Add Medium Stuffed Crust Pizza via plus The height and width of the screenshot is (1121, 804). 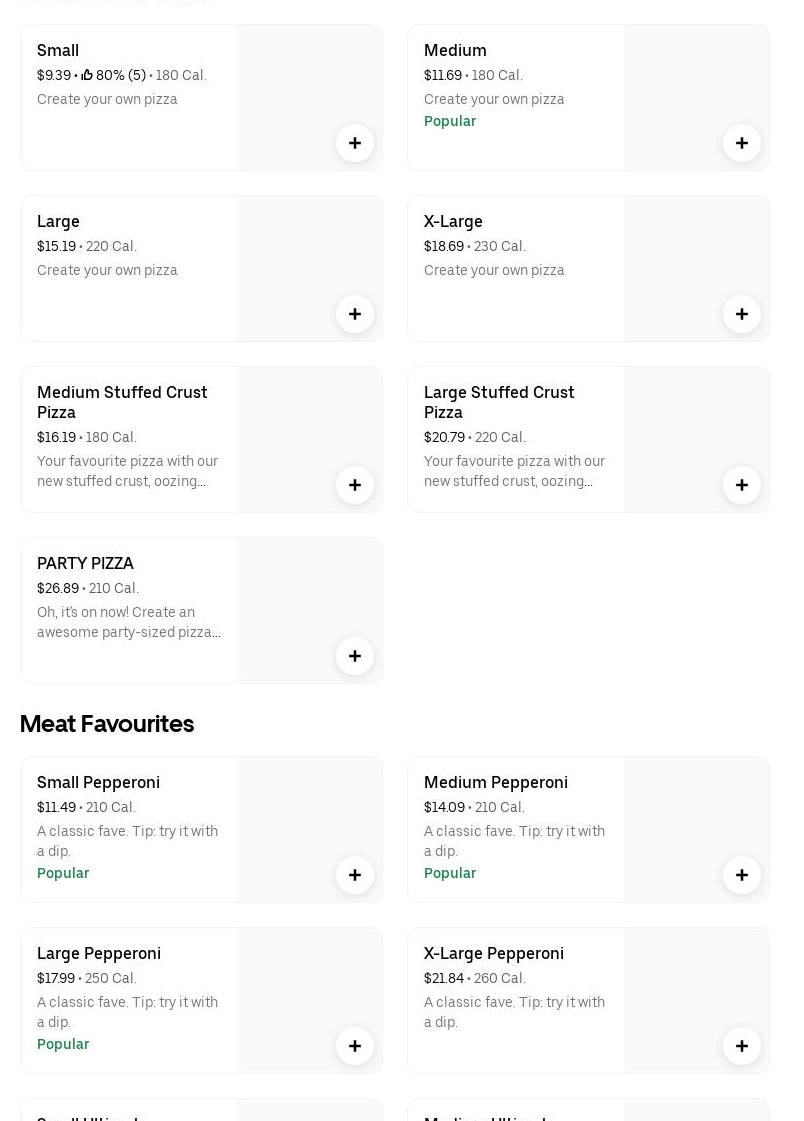[355, 485]
